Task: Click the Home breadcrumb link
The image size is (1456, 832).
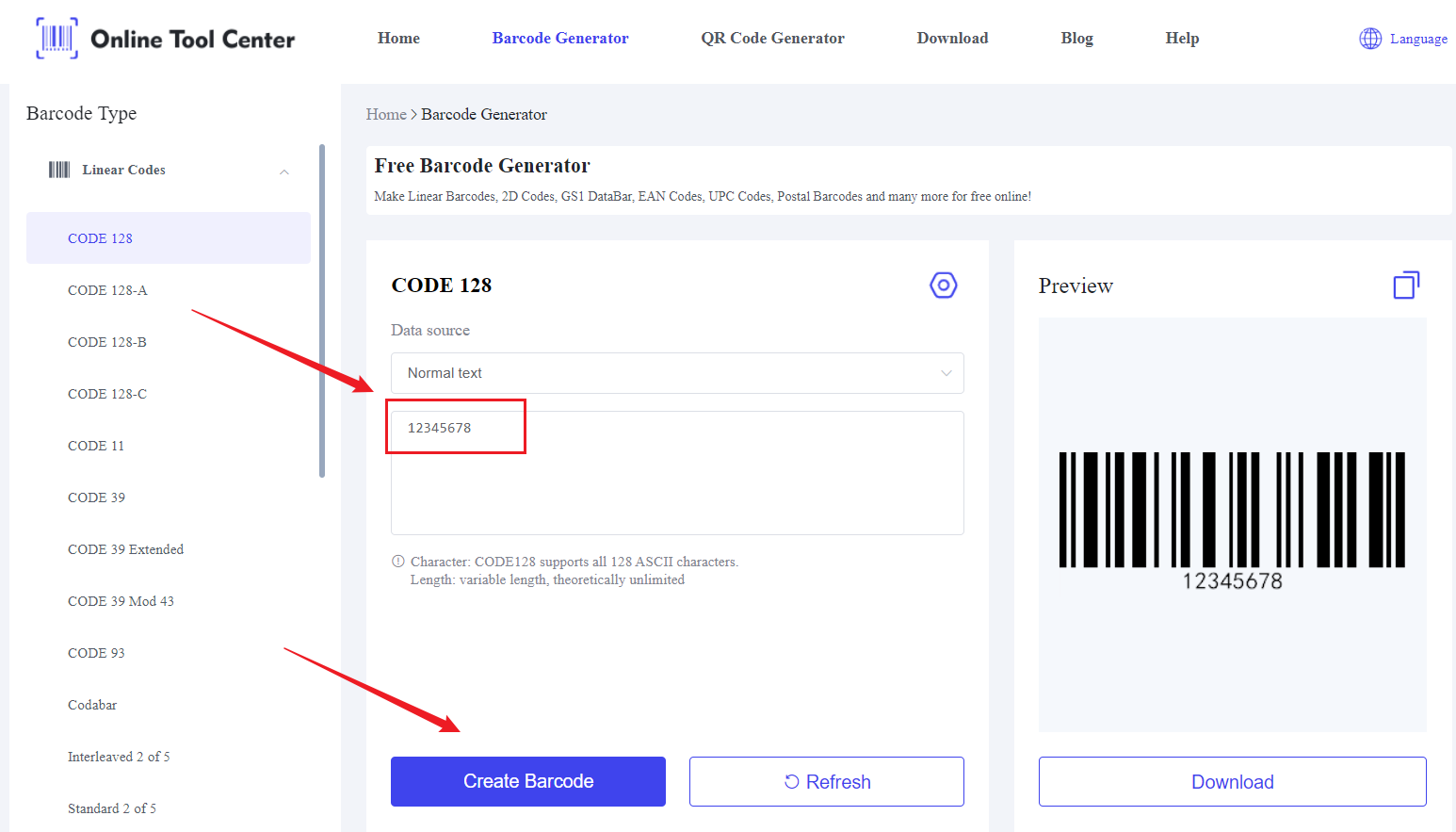Action: click(386, 114)
